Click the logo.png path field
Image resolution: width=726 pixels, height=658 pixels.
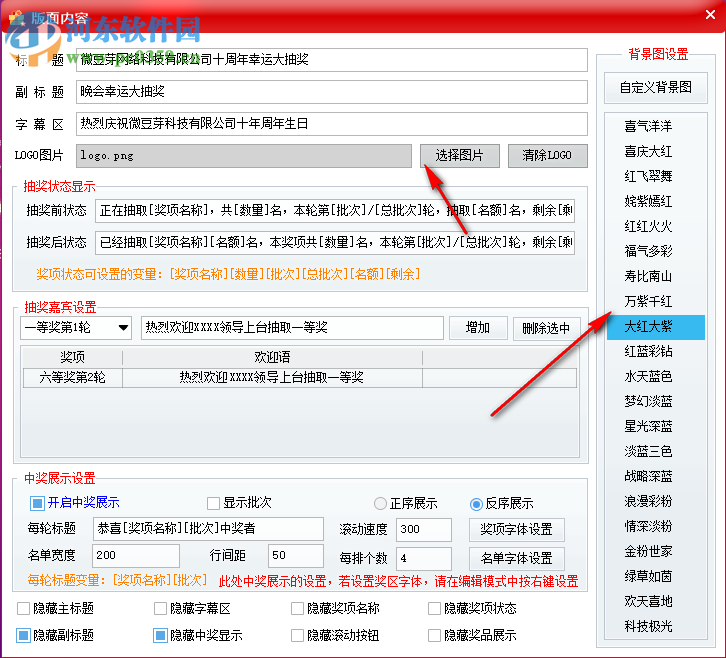tap(244, 156)
